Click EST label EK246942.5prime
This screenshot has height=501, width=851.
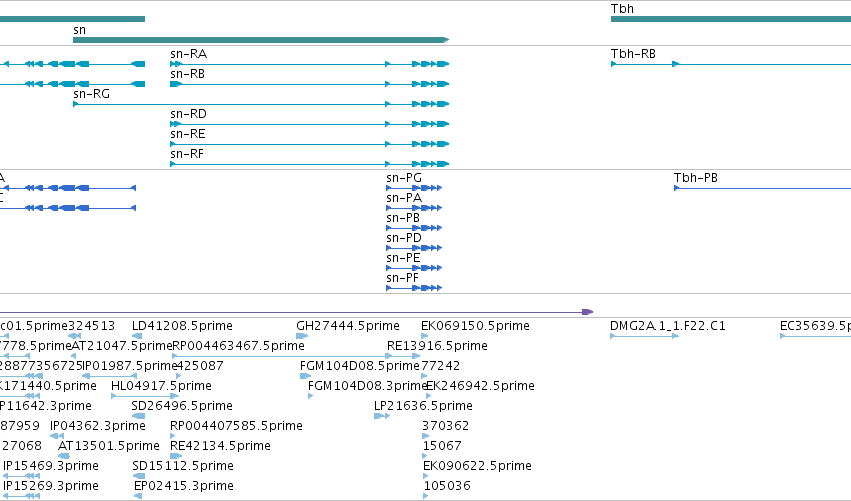(x=481, y=386)
